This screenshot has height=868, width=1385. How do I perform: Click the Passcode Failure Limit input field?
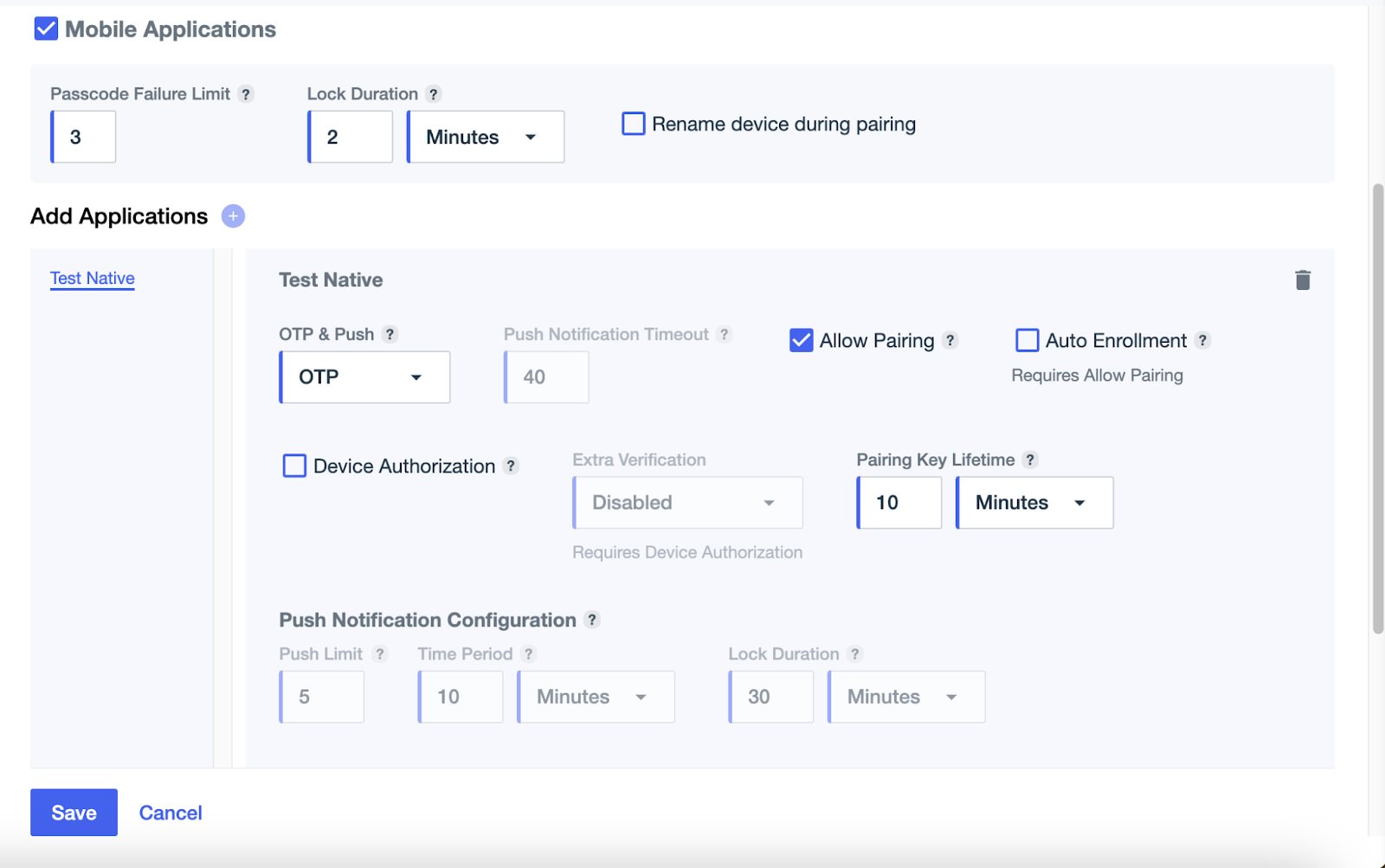tap(84, 138)
